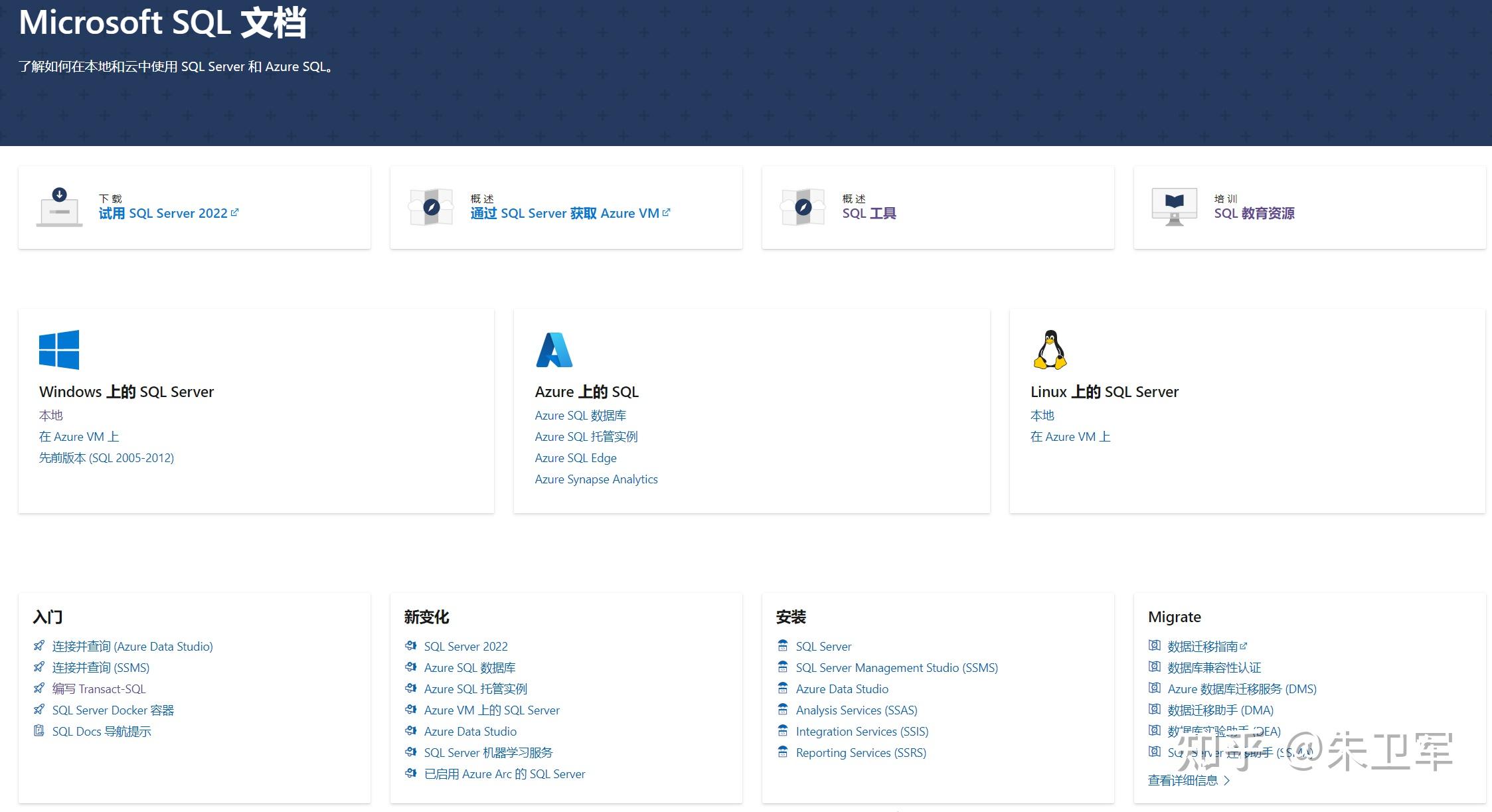
Task: Open Azure SQL 数据库 in the 新变化 list
Action: pyautogui.click(x=469, y=668)
